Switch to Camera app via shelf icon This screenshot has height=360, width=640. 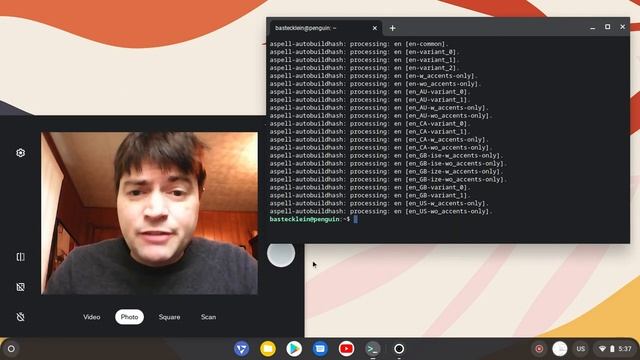click(399, 349)
